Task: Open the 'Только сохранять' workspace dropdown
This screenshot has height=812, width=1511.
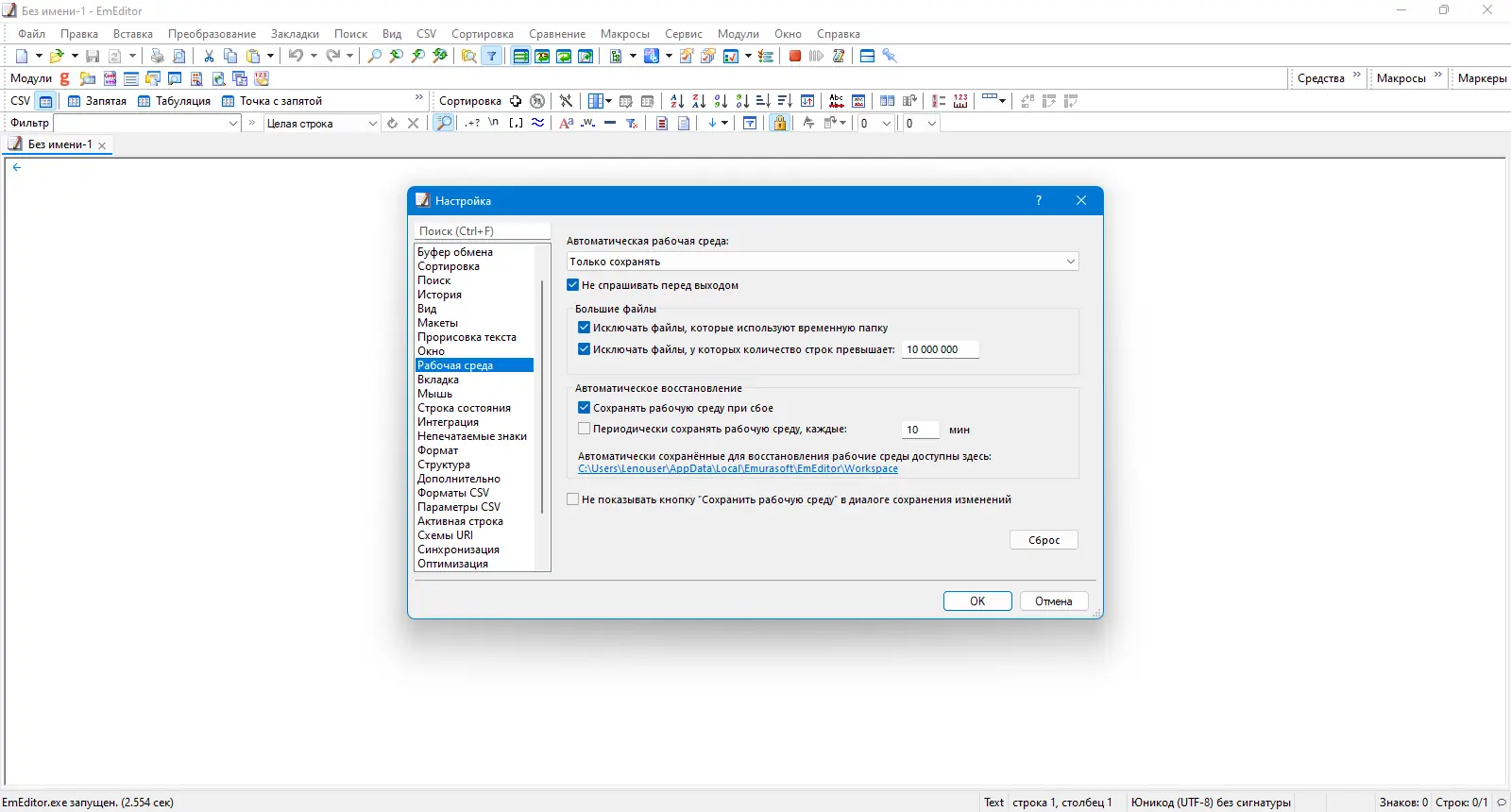Action: [x=823, y=262]
